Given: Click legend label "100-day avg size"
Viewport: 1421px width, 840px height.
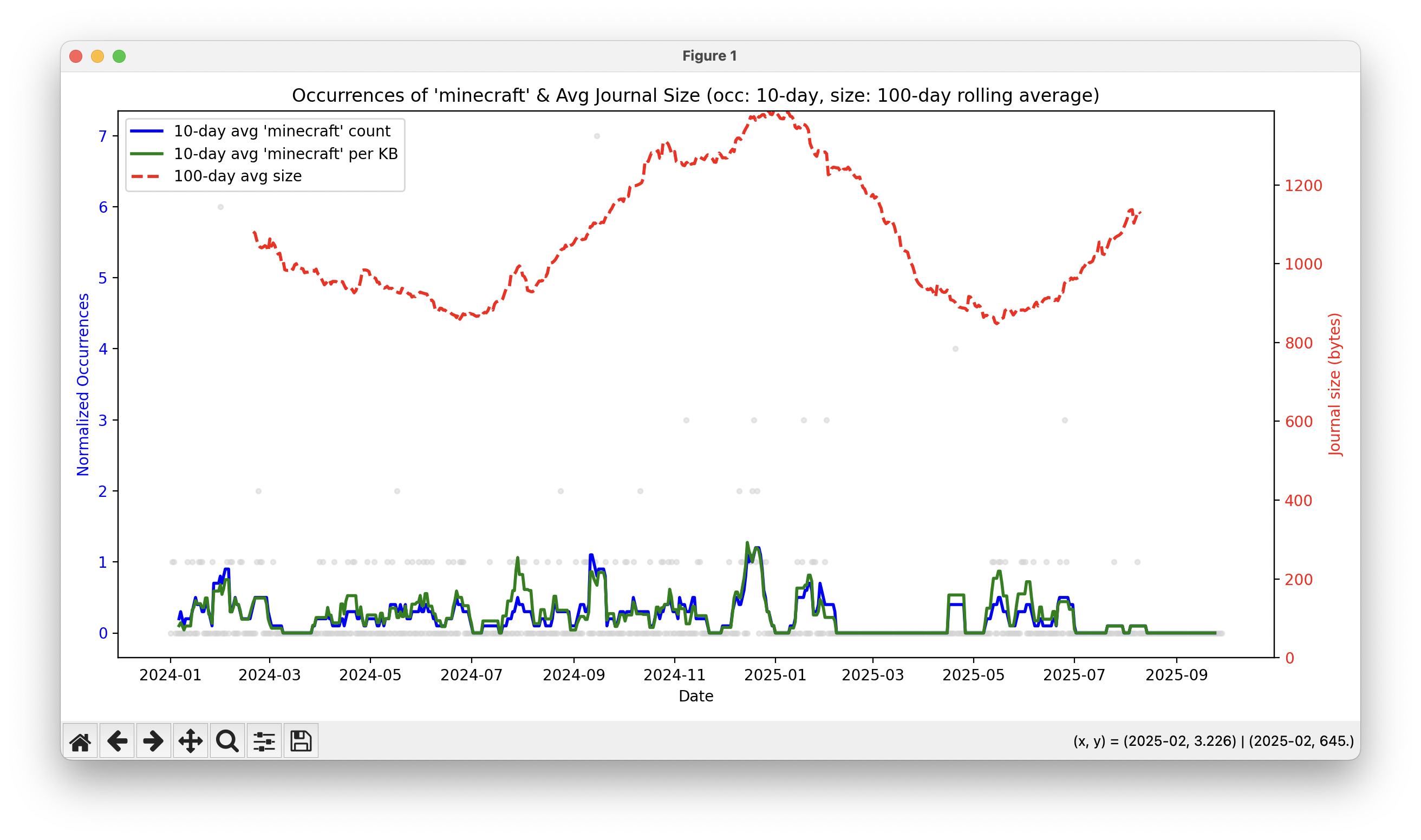Looking at the screenshot, I should [x=237, y=176].
